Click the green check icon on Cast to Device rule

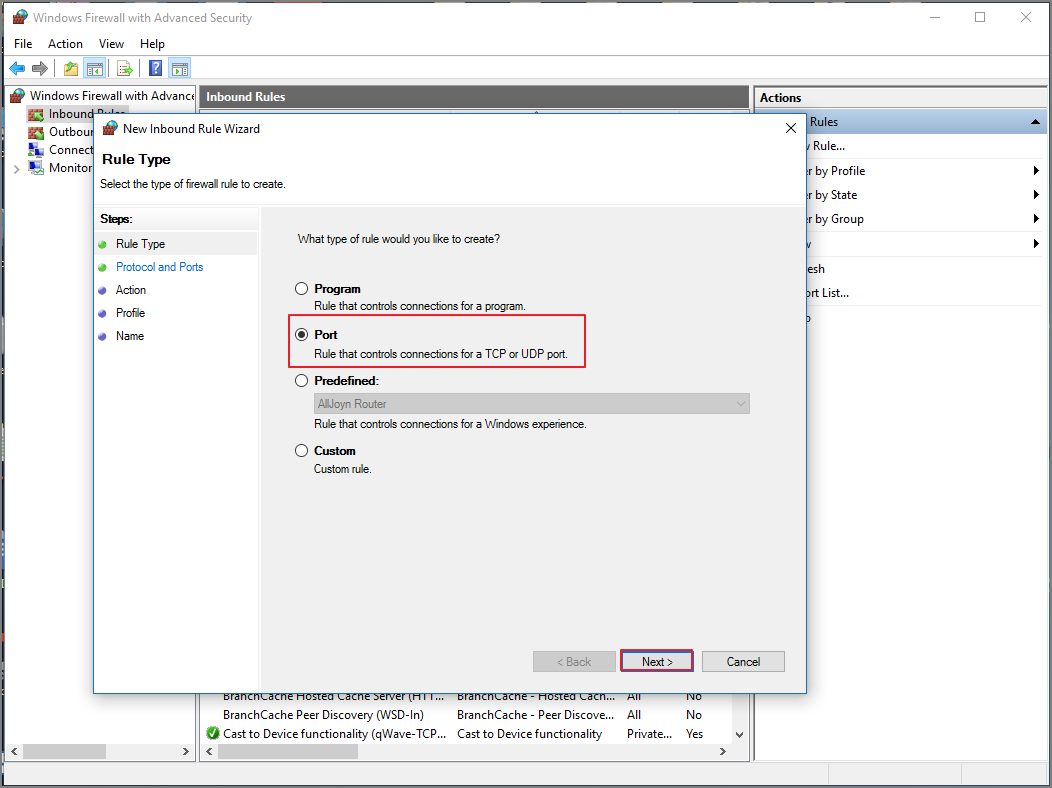click(213, 734)
